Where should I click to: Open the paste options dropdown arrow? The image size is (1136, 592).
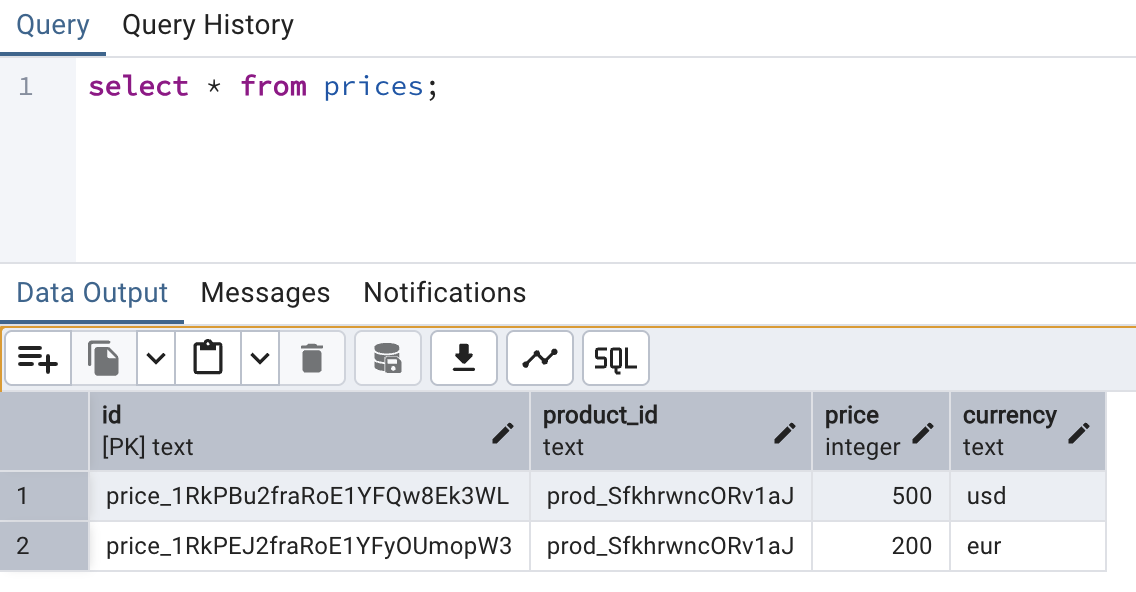(x=260, y=358)
